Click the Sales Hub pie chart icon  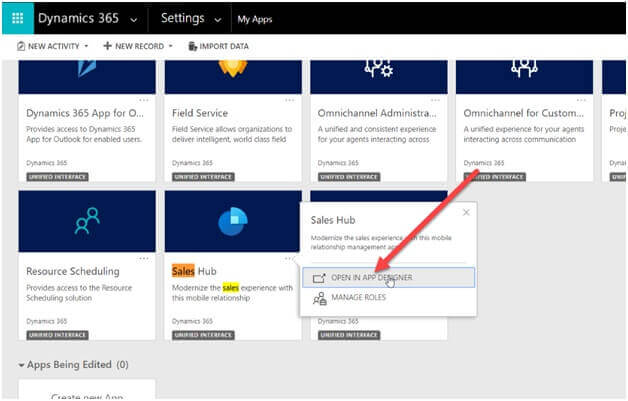point(233,222)
